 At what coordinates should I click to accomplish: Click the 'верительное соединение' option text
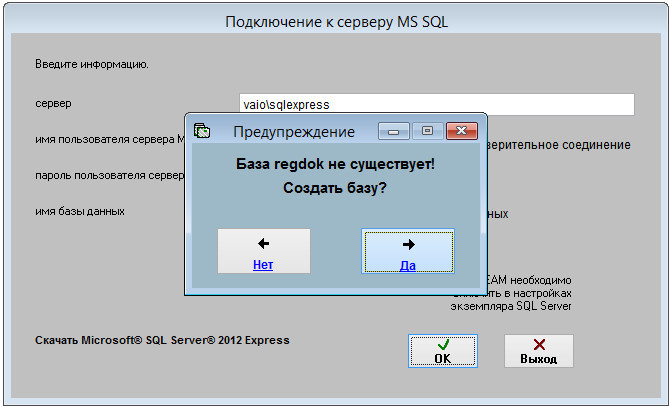(x=559, y=145)
